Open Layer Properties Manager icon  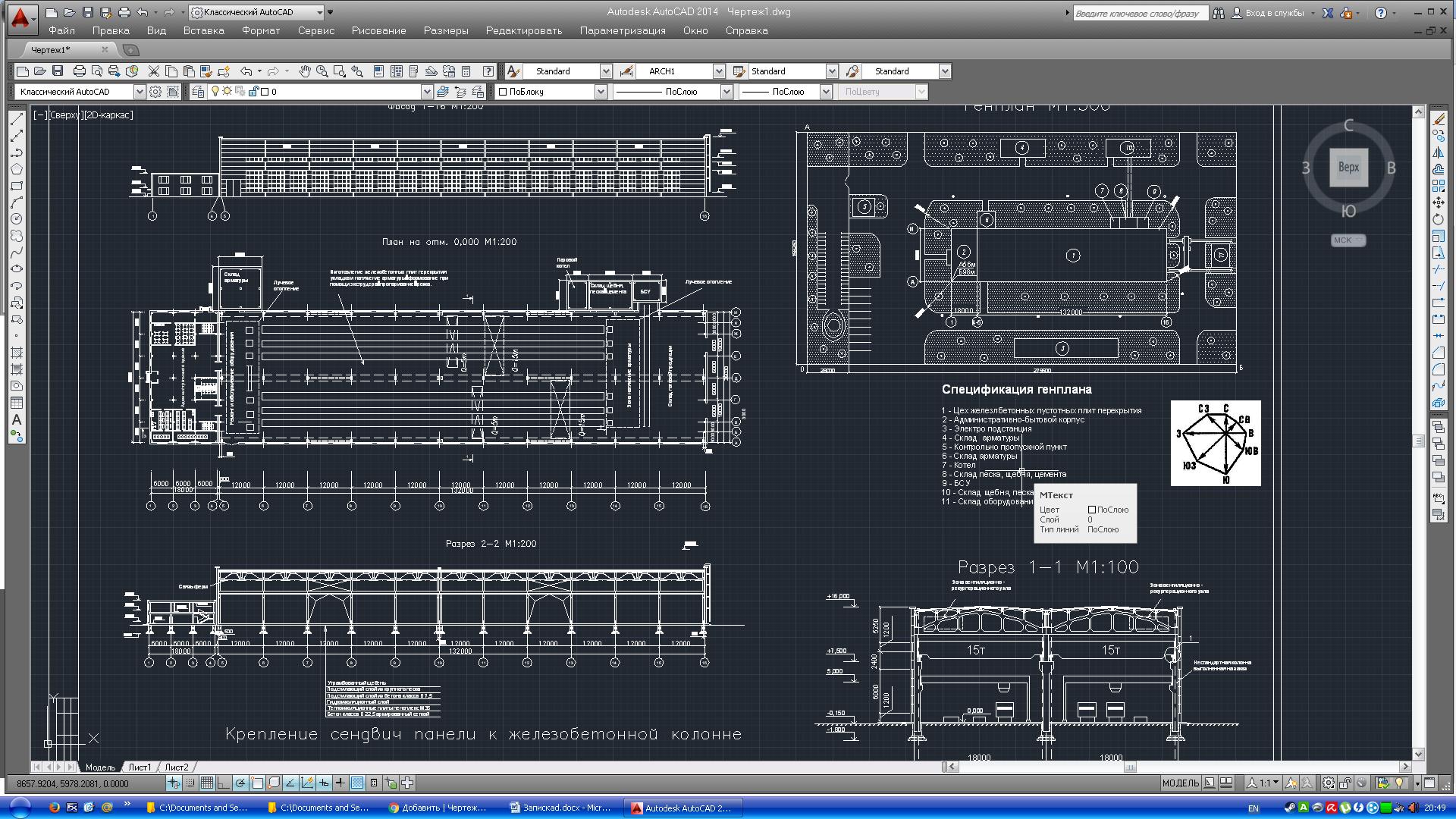[x=198, y=92]
